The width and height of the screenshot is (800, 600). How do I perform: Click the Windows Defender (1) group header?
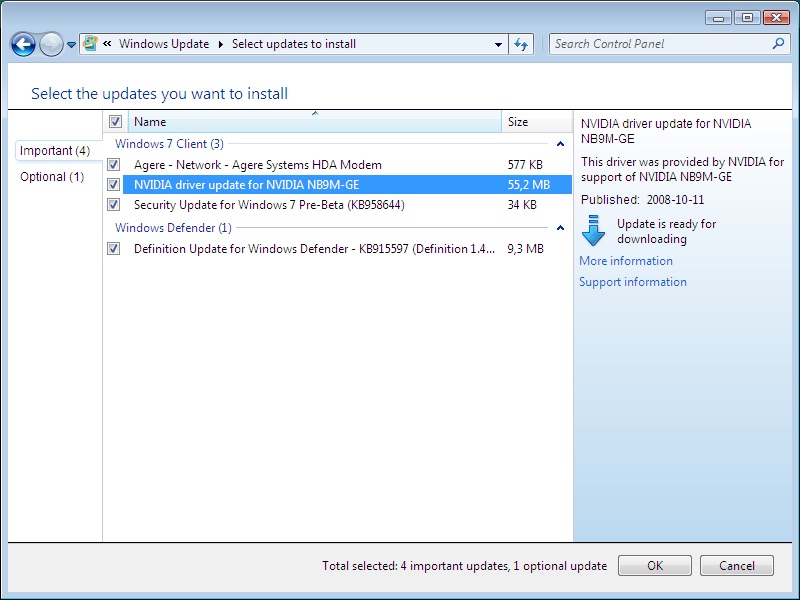pyautogui.click(x=173, y=228)
